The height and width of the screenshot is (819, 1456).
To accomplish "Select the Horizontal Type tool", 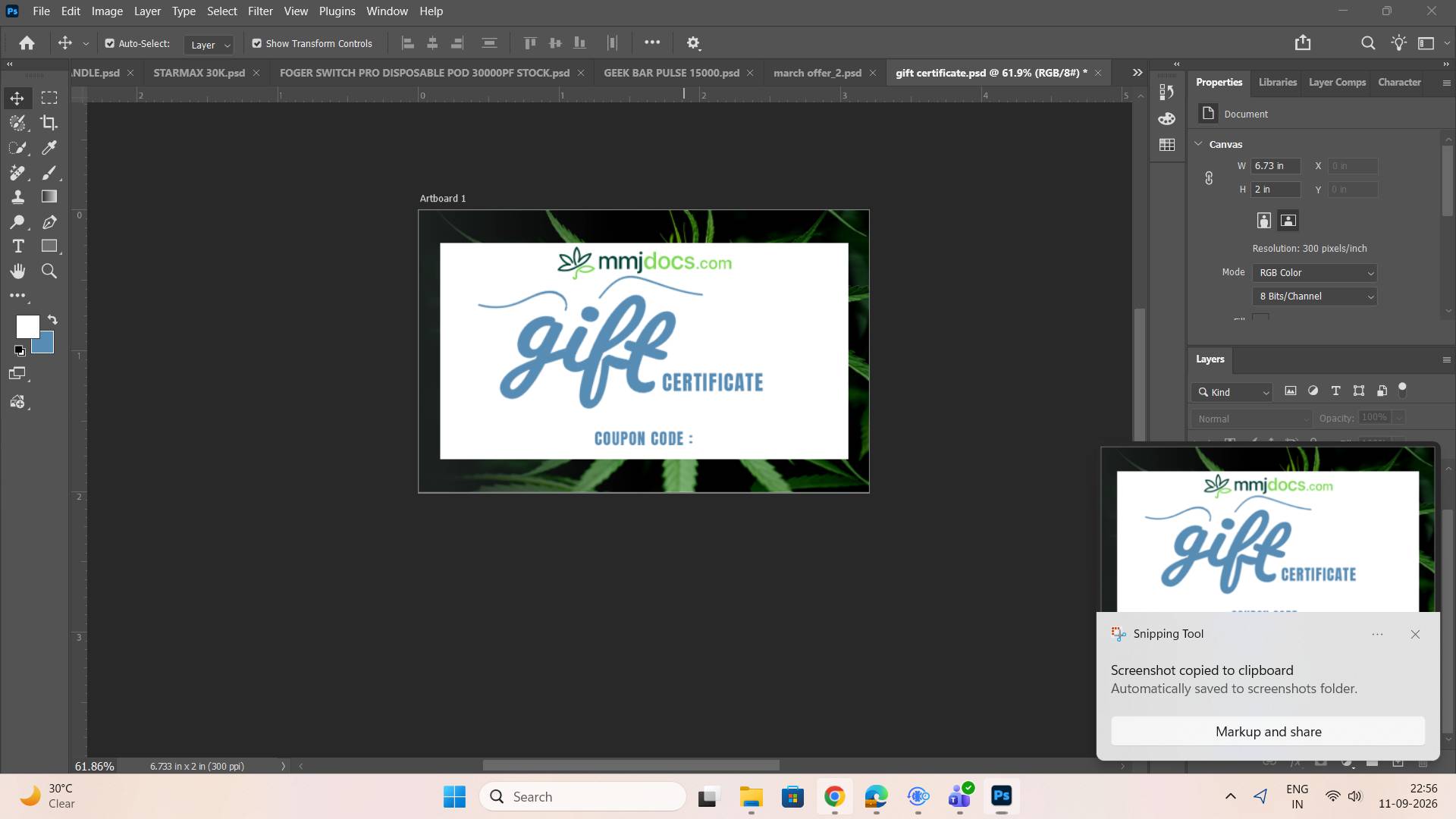I will coord(18,246).
